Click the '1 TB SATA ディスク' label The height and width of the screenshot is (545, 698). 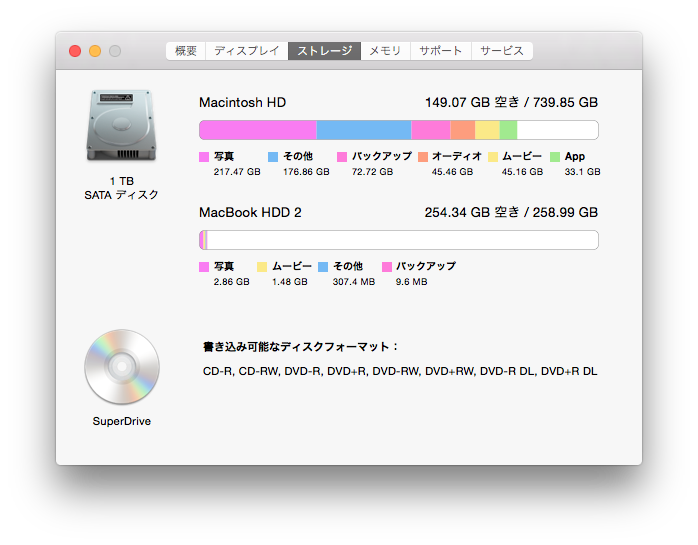coord(122,188)
